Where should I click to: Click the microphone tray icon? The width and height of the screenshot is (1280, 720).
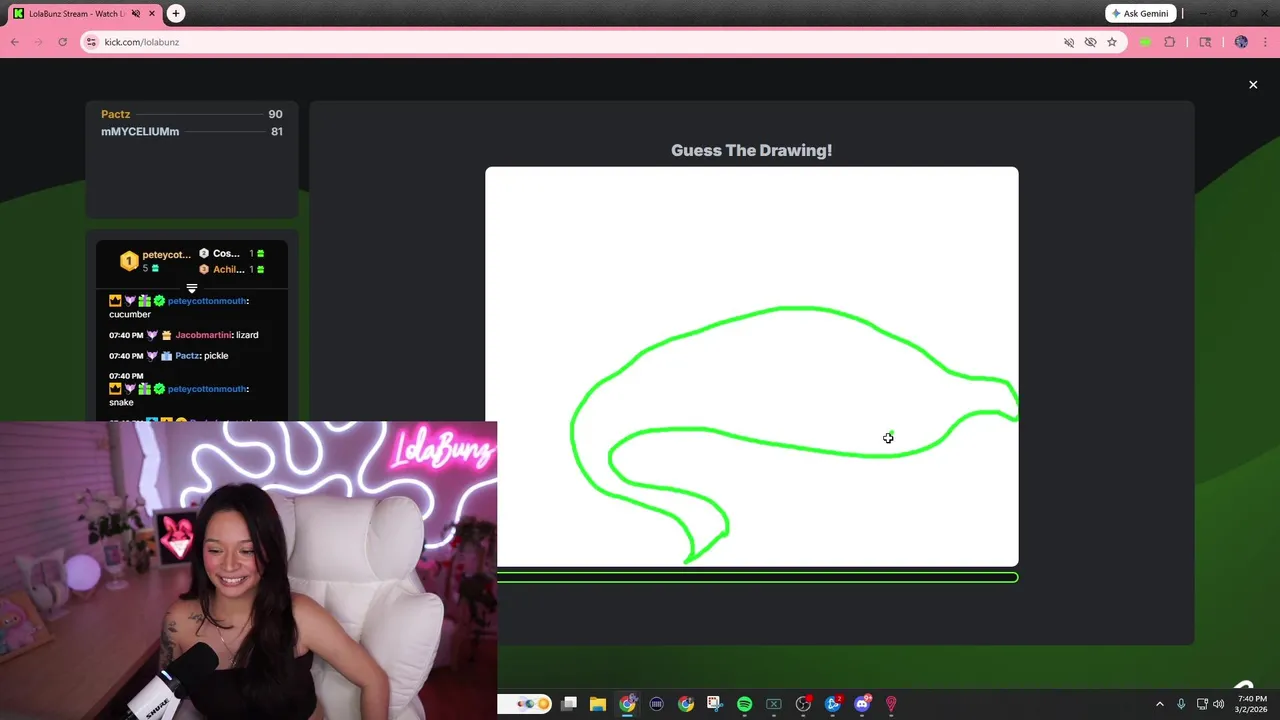[x=1181, y=704]
